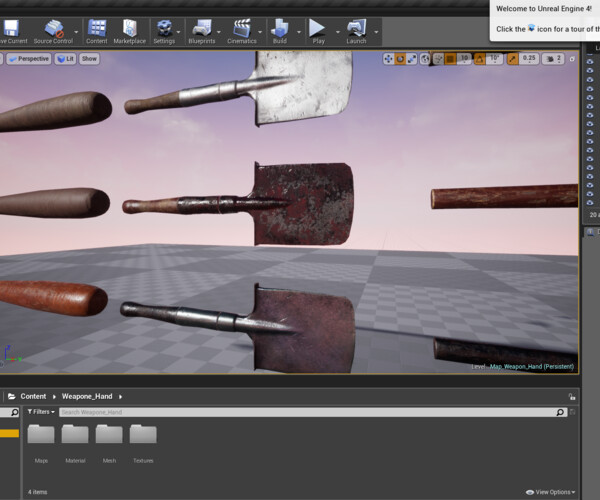Viewport: 600px width, 500px height.
Task: Select the Translate transform tool
Action: 388,59
